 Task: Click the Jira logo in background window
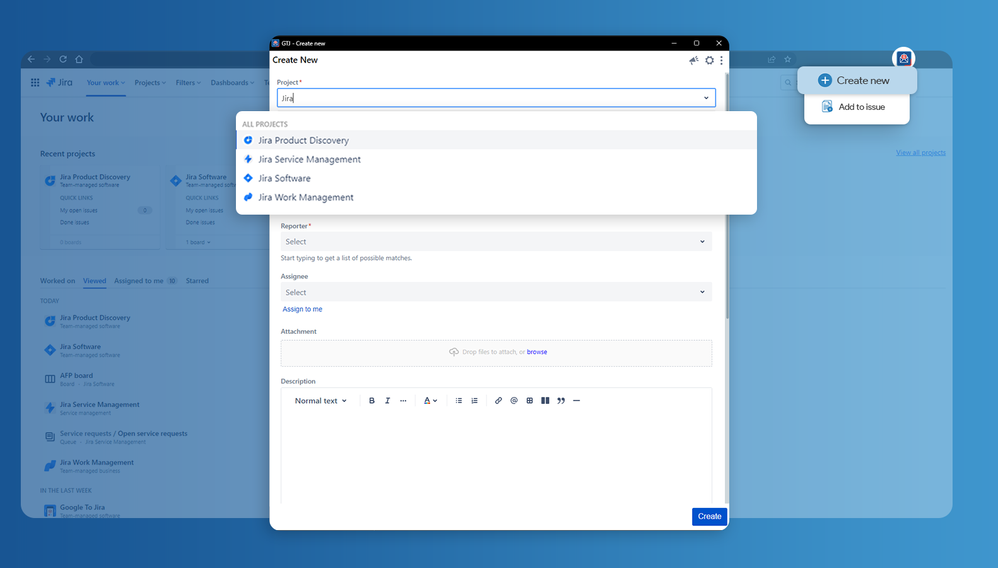(60, 82)
